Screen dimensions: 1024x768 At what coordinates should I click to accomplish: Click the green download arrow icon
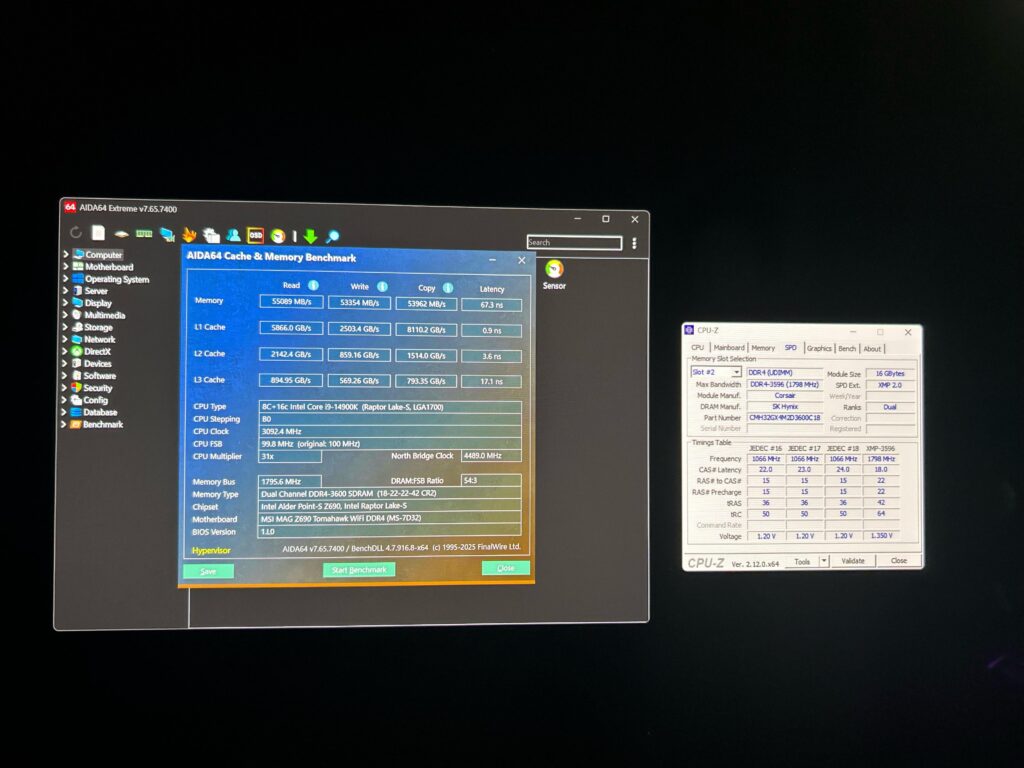(310, 236)
